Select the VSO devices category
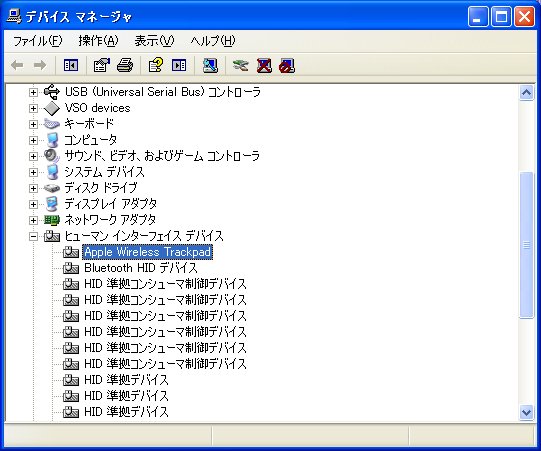This screenshot has width=541, height=451. (x=97, y=108)
